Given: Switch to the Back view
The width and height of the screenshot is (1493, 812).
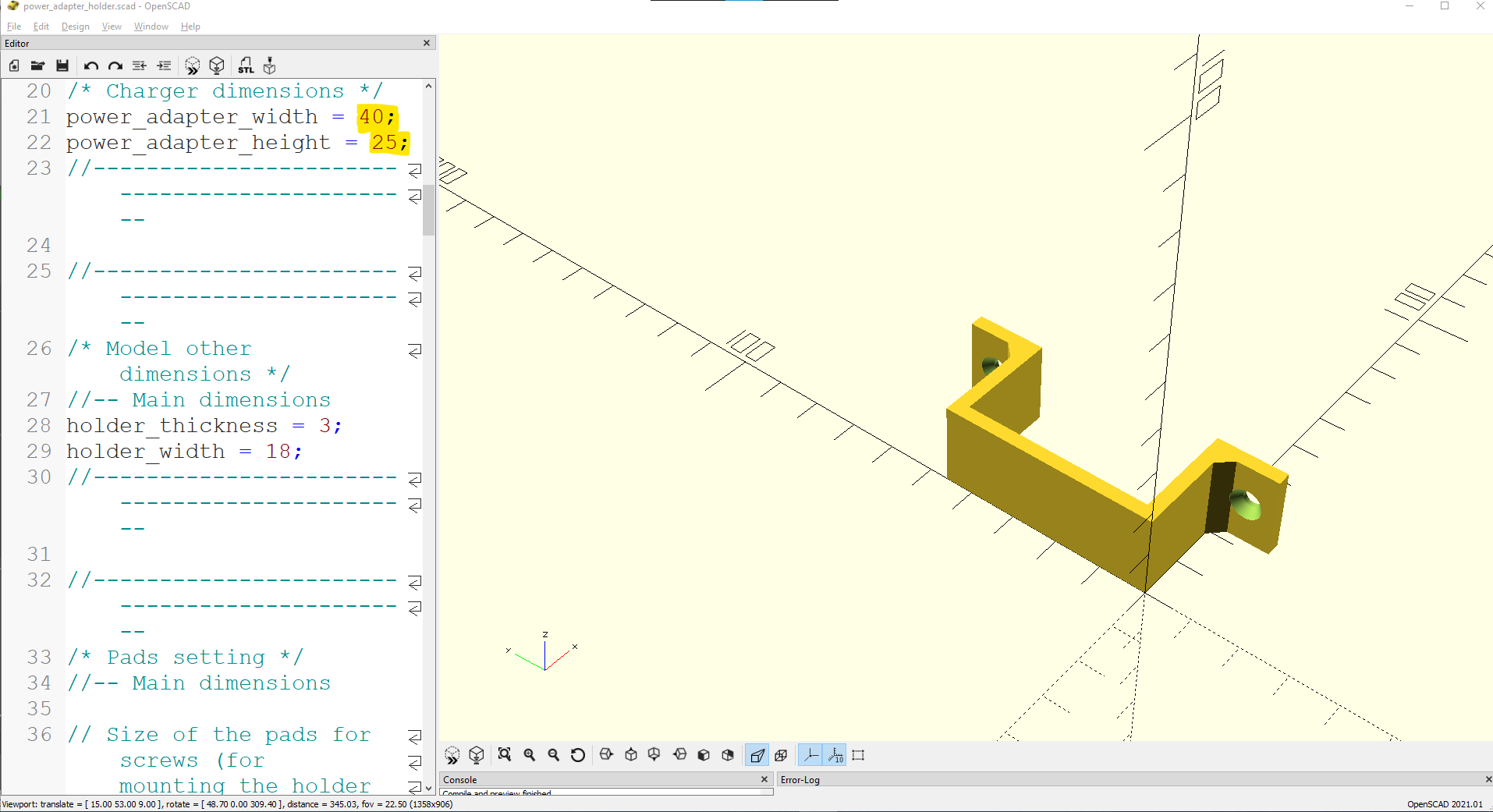Looking at the screenshot, I should click(x=728, y=755).
